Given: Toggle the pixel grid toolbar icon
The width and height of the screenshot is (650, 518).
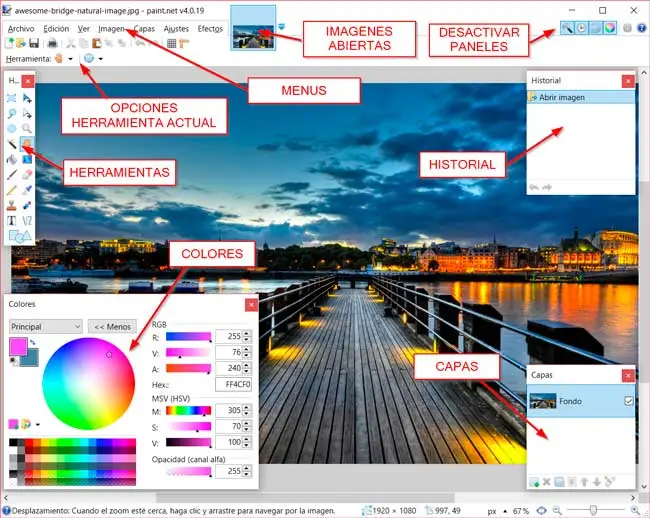Looking at the screenshot, I should coord(171,43).
